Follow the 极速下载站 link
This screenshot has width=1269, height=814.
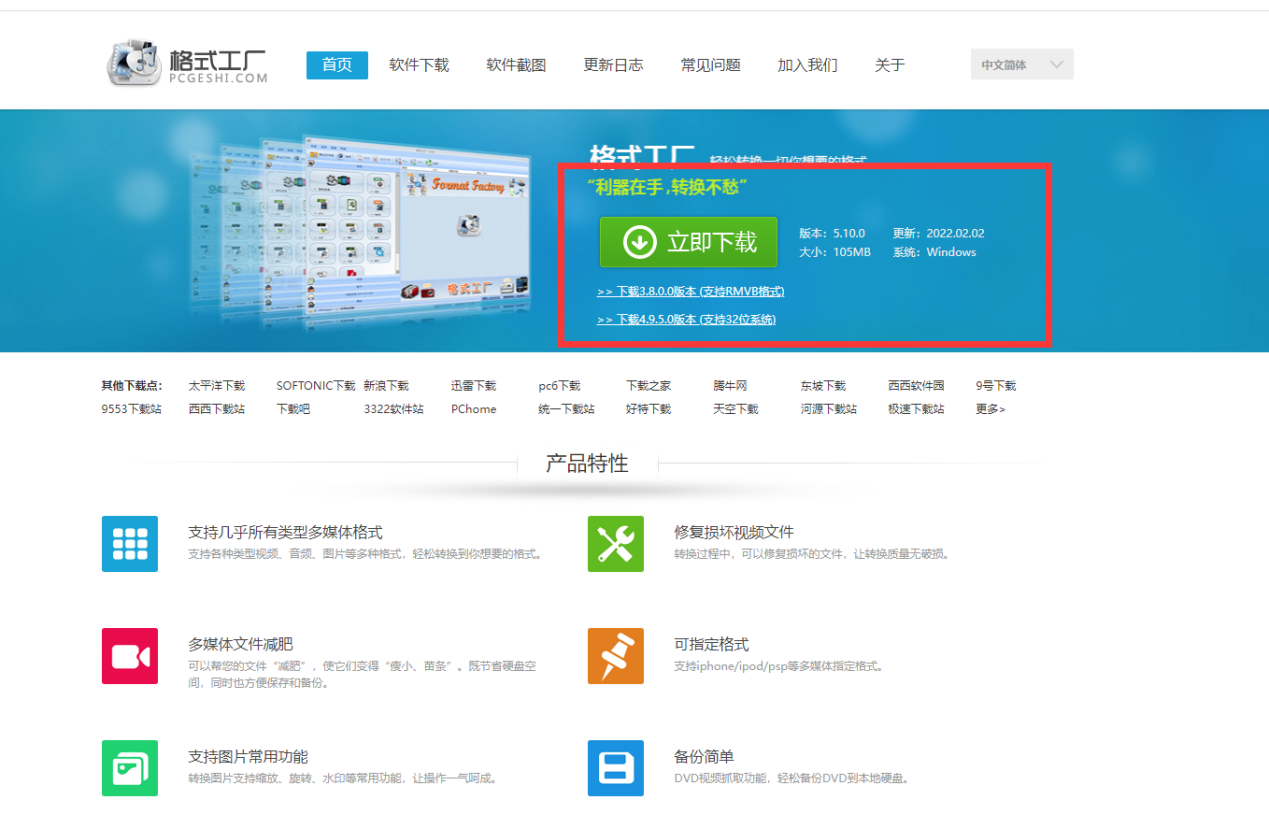pos(916,409)
